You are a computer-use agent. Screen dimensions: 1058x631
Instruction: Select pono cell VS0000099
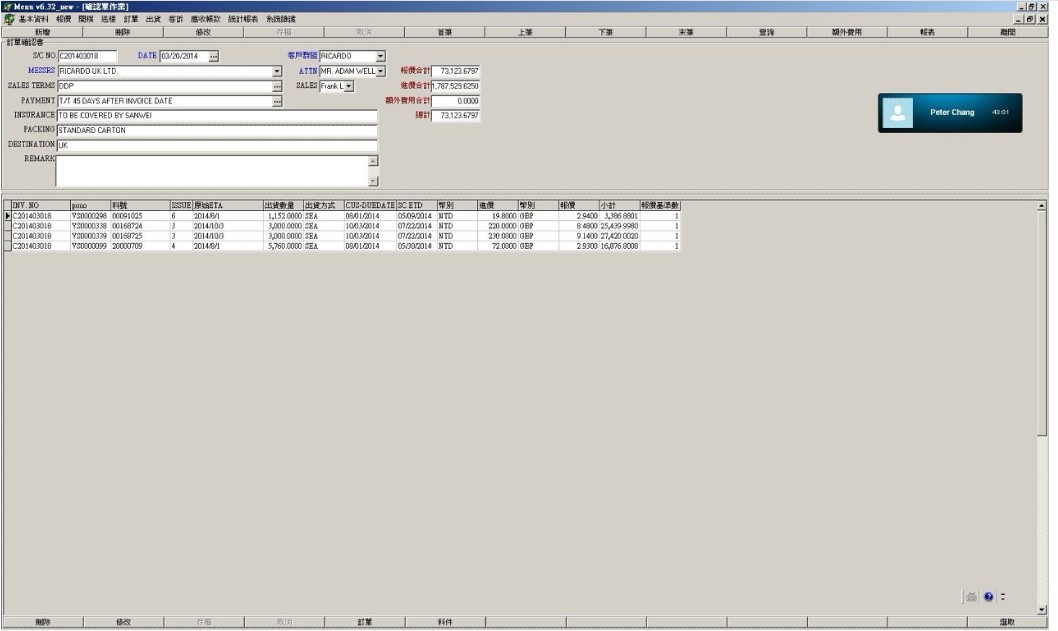pos(90,246)
